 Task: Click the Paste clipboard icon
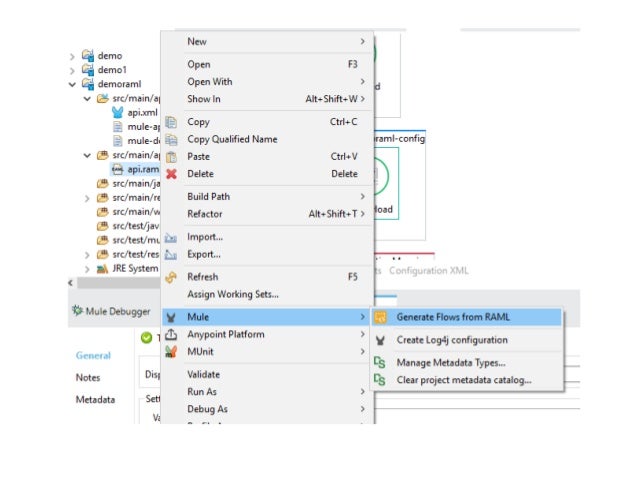point(171,157)
